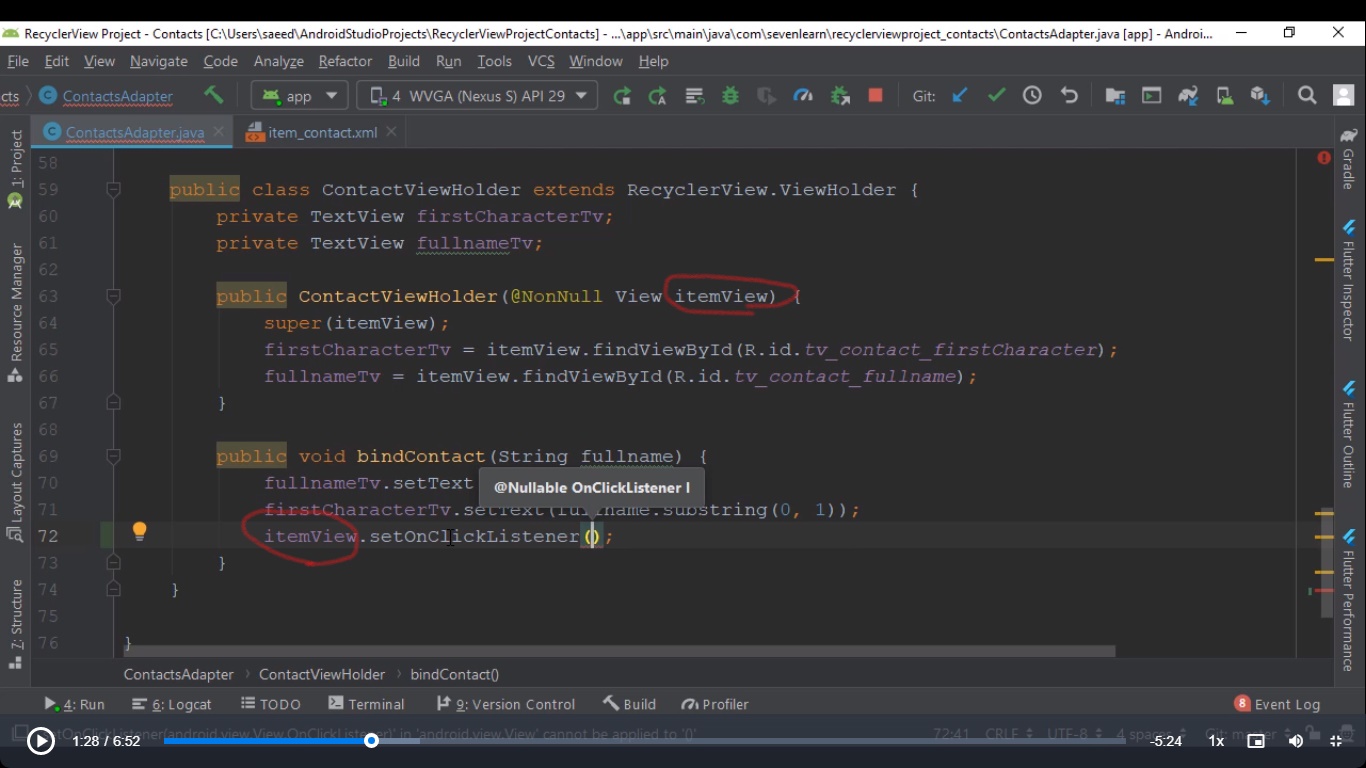
Task: Open the playback speed 1x selector
Action: point(1216,741)
